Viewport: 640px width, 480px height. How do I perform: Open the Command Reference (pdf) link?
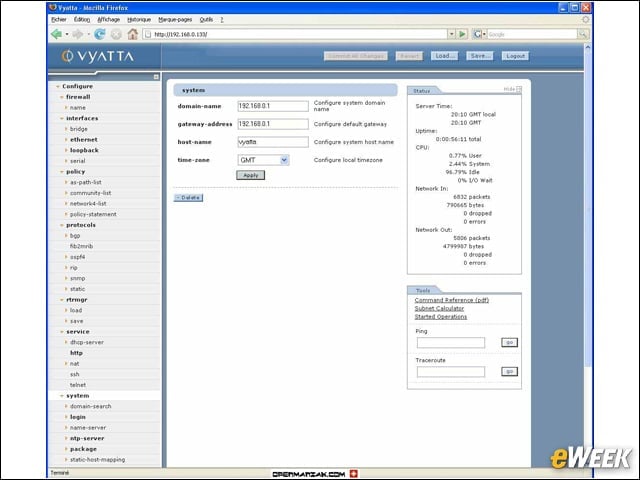click(451, 300)
